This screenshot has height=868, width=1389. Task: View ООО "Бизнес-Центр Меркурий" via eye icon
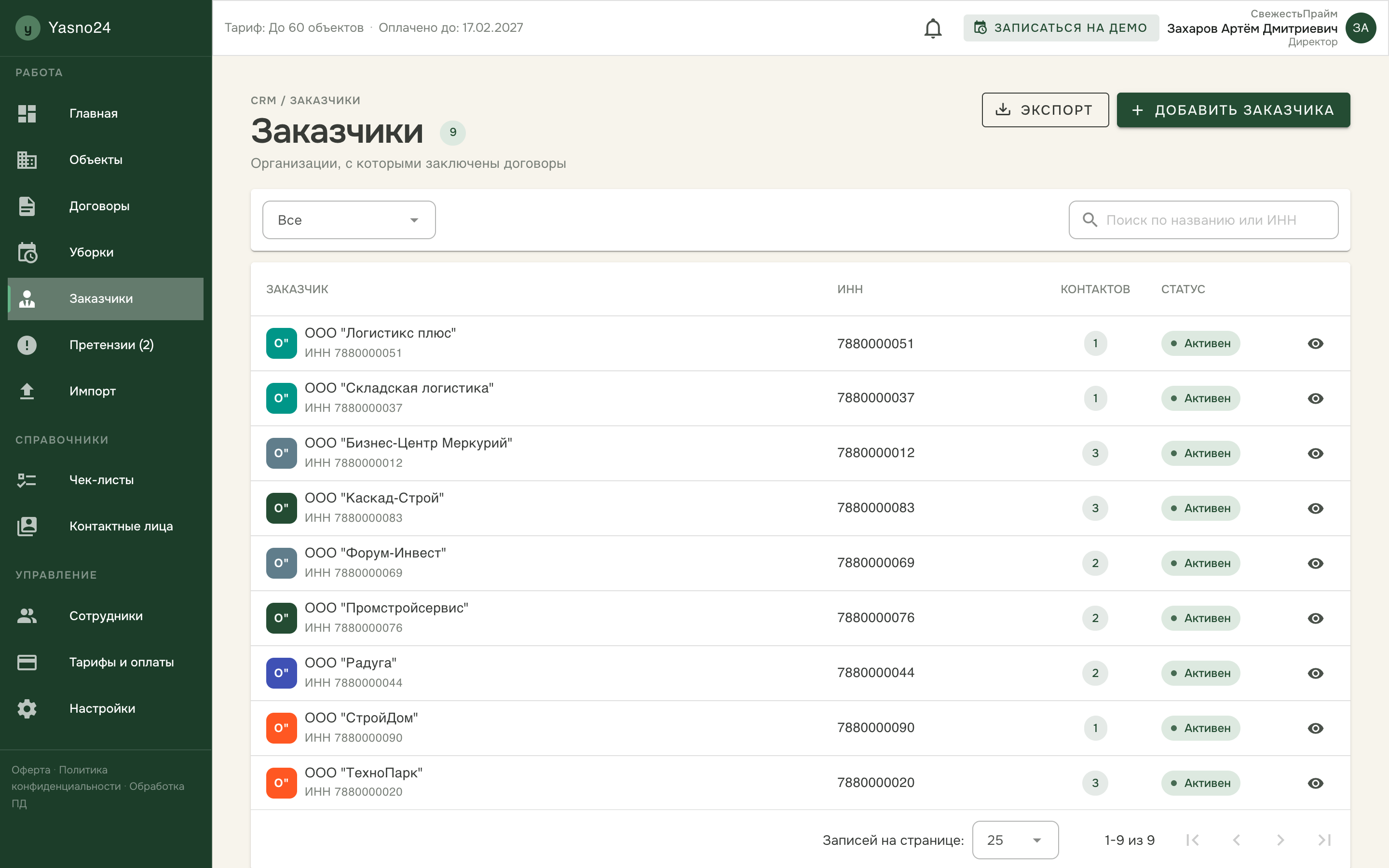1316,453
